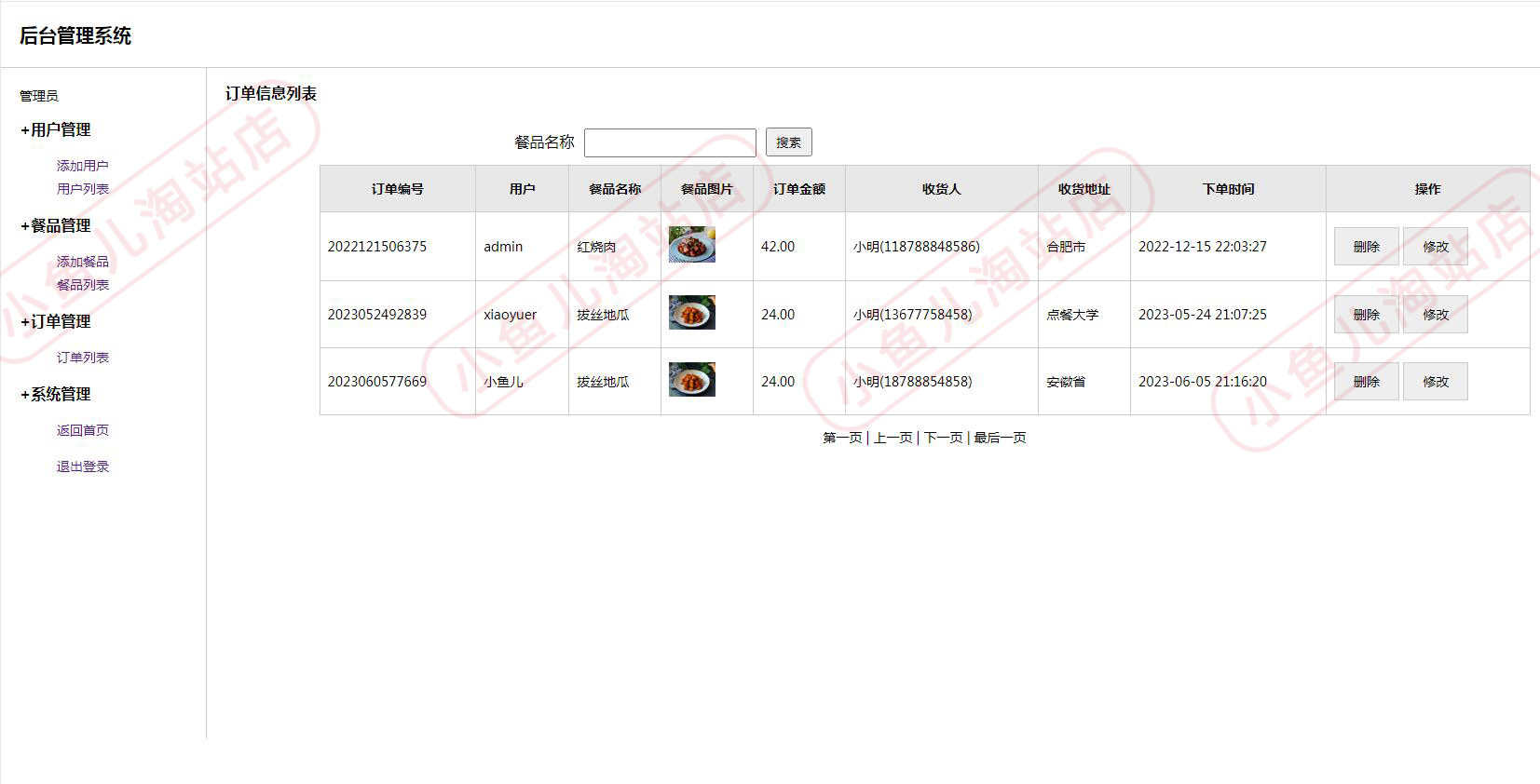The image size is (1540, 784).
Task: Expand the +用户管理 section heading
Action: [x=56, y=130]
